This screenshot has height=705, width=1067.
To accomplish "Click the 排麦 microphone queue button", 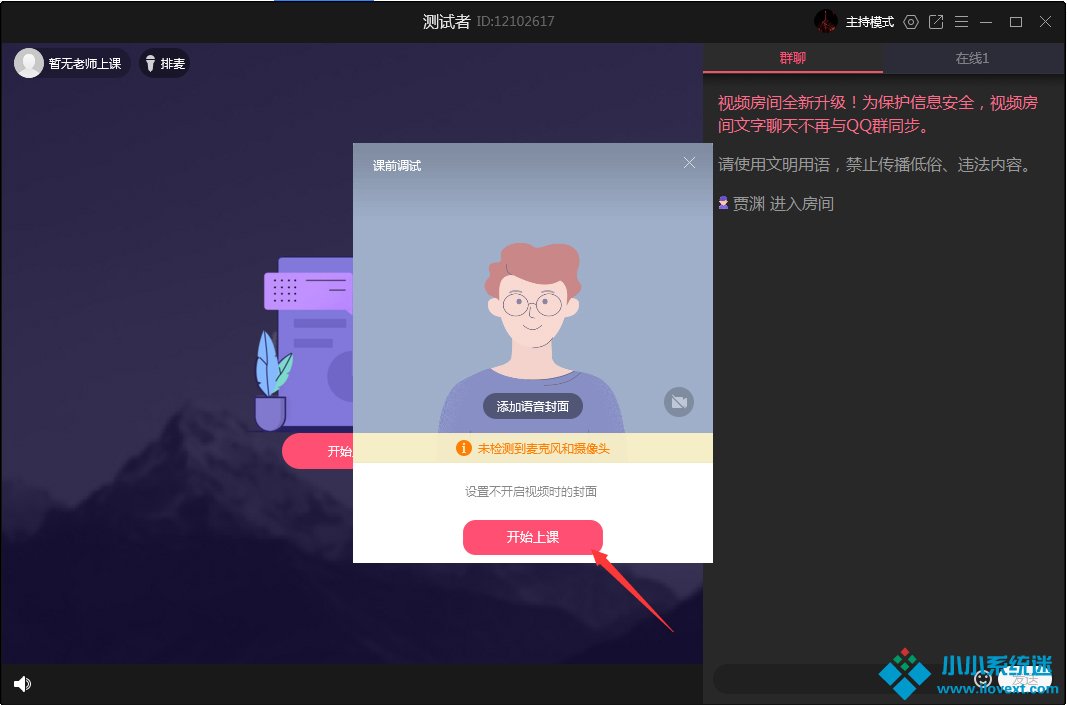I will 165,64.
